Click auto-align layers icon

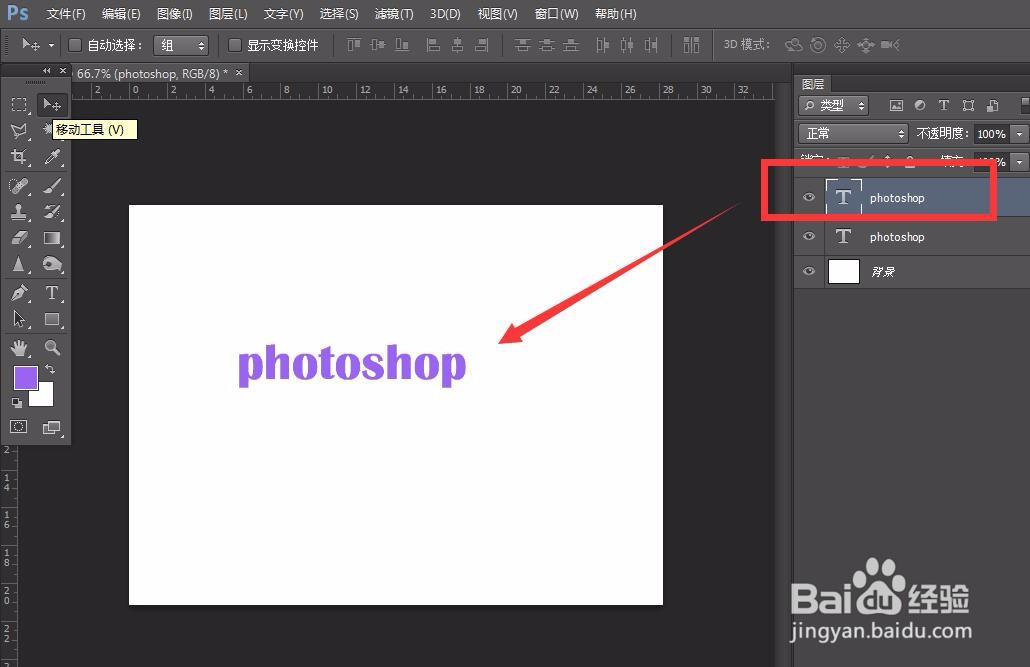[x=691, y=45]
